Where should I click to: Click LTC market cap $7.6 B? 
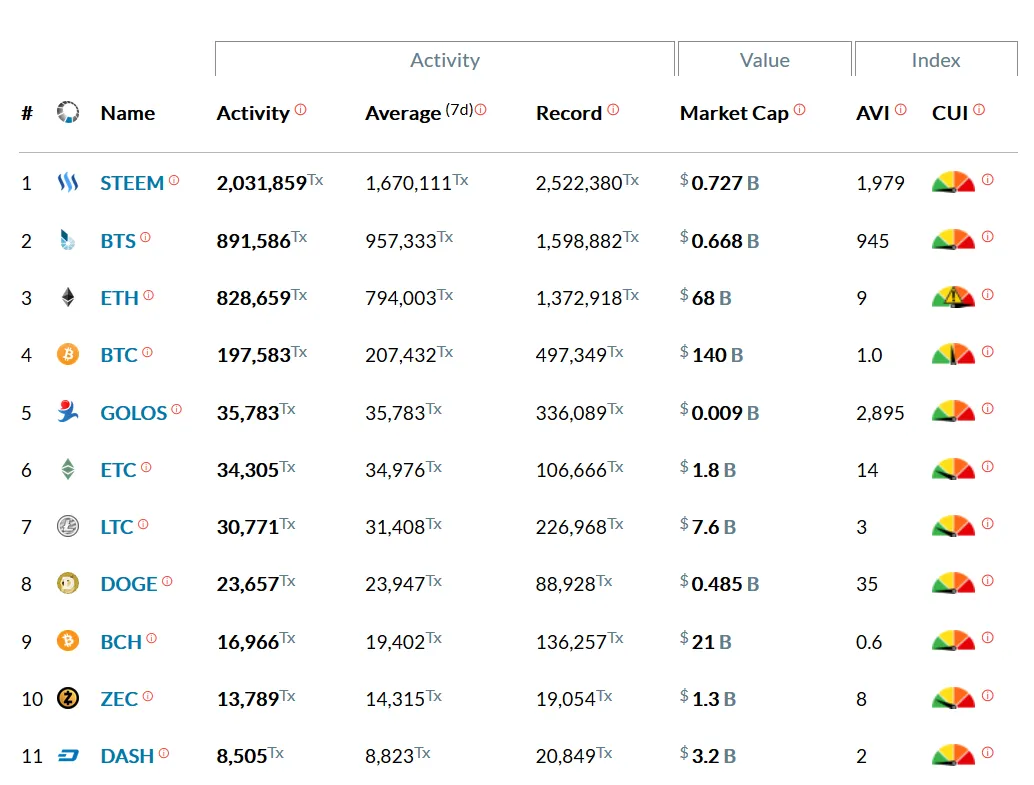pyautogui.click(x=708, y=526)
